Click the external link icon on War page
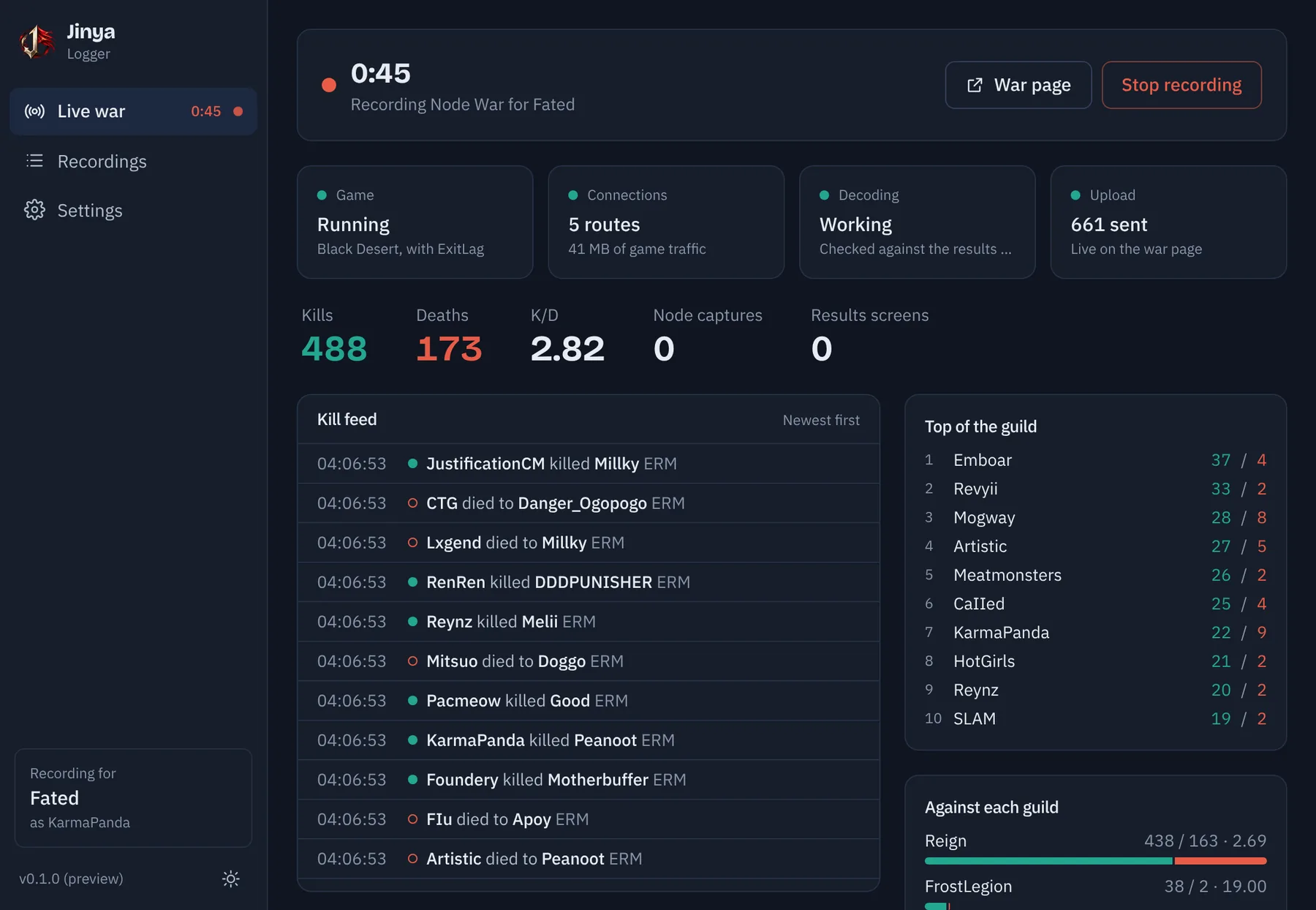This screenshot has width=1316, height=910. [975, 86]
